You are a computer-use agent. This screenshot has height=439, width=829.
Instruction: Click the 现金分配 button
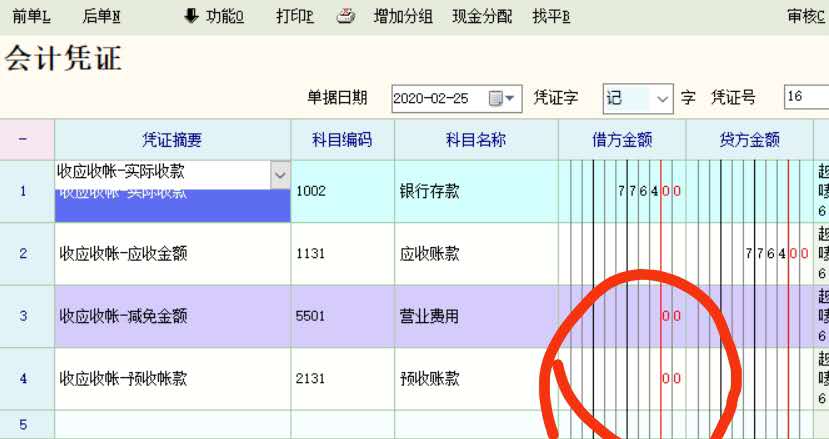click(x=482, y=16)
